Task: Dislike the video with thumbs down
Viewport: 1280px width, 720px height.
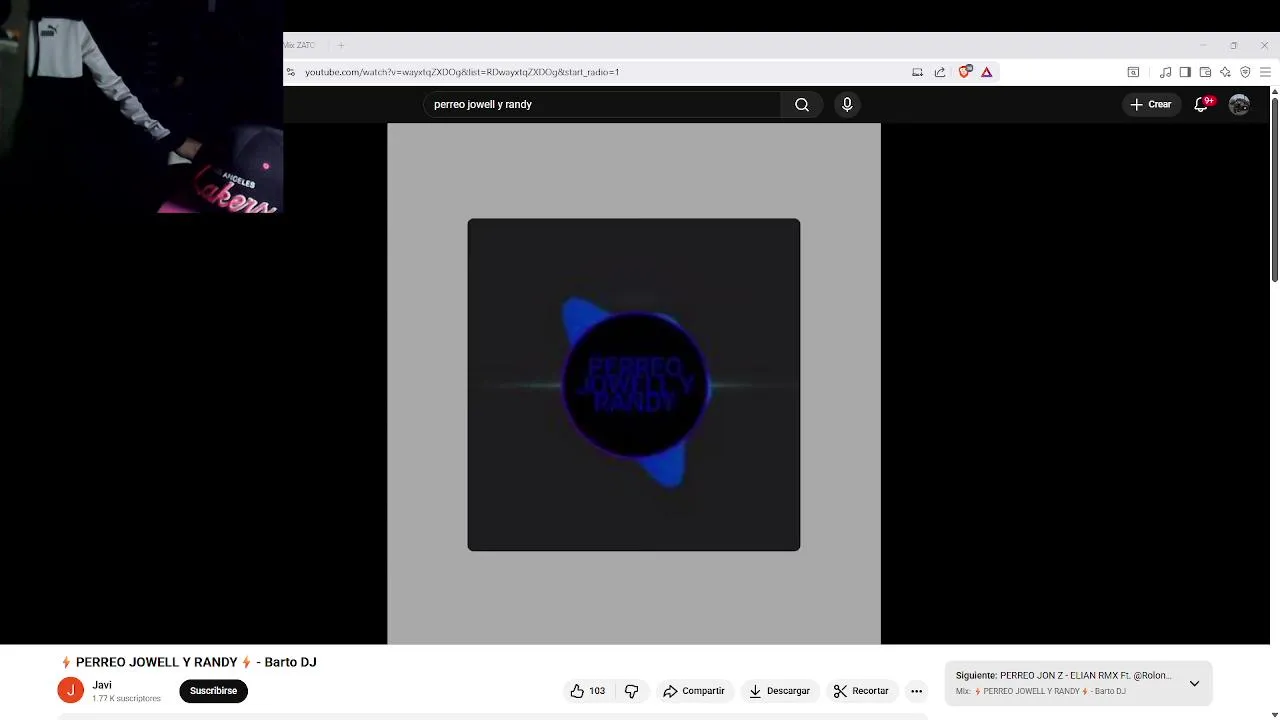Action: click(x=631, y=691)
